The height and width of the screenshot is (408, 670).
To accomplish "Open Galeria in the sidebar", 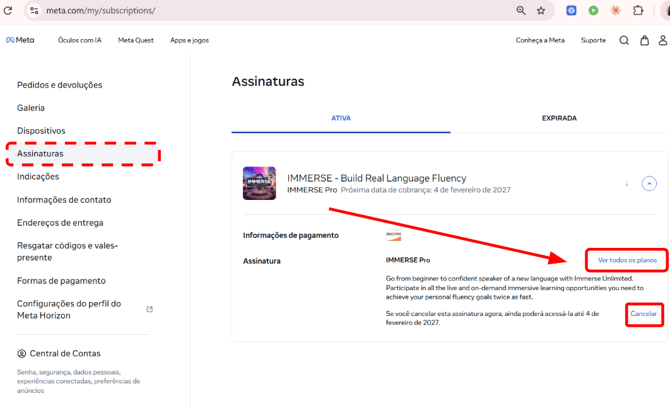I will [31, 108].
